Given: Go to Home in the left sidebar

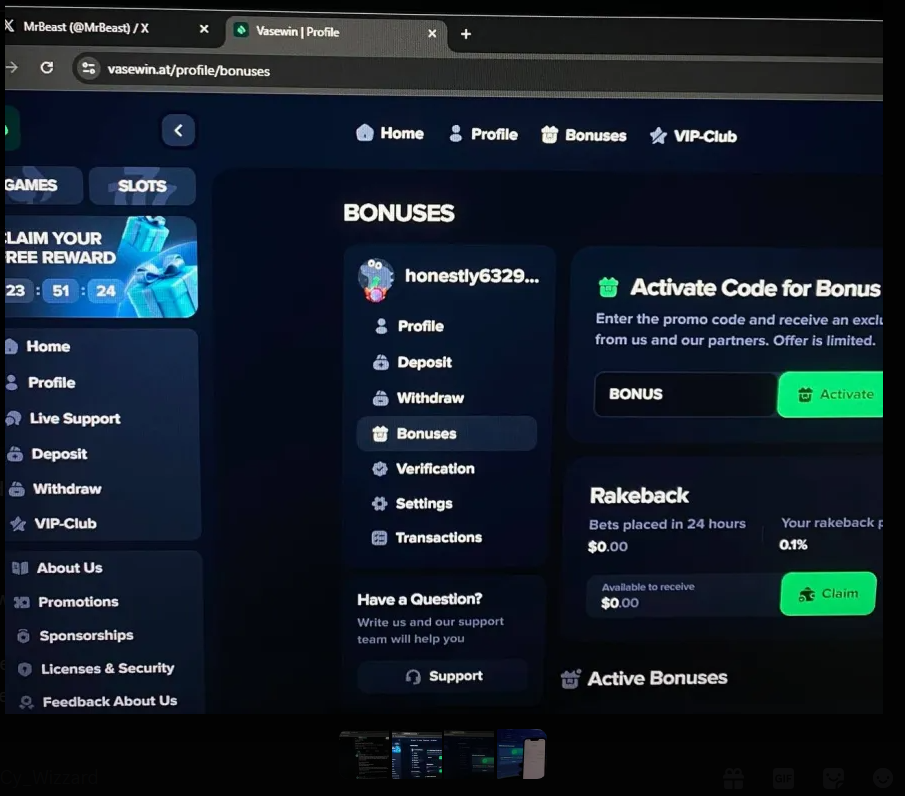Looking at the screenshot, I should coord(48,346).
